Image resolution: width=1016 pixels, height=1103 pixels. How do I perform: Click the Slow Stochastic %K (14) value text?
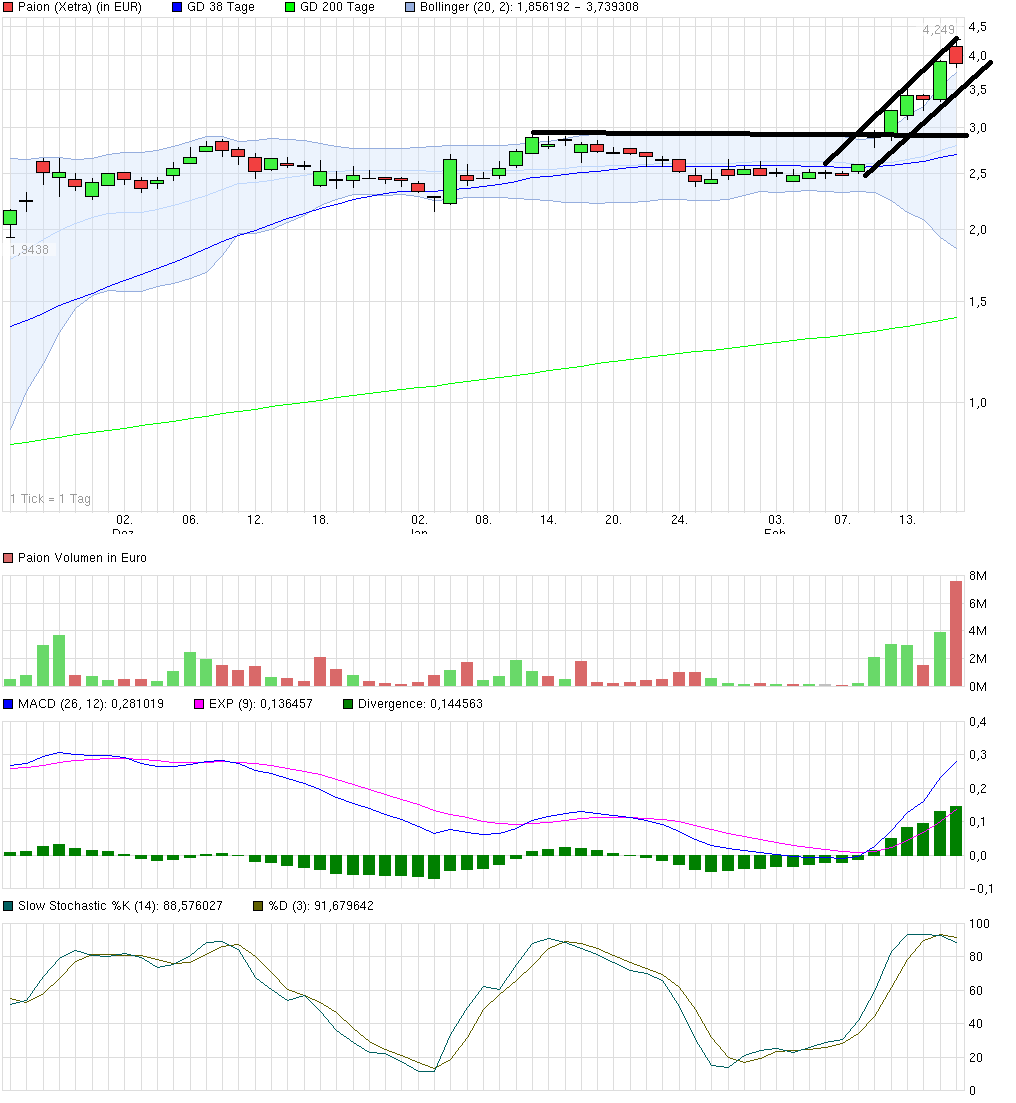[120, 906]
